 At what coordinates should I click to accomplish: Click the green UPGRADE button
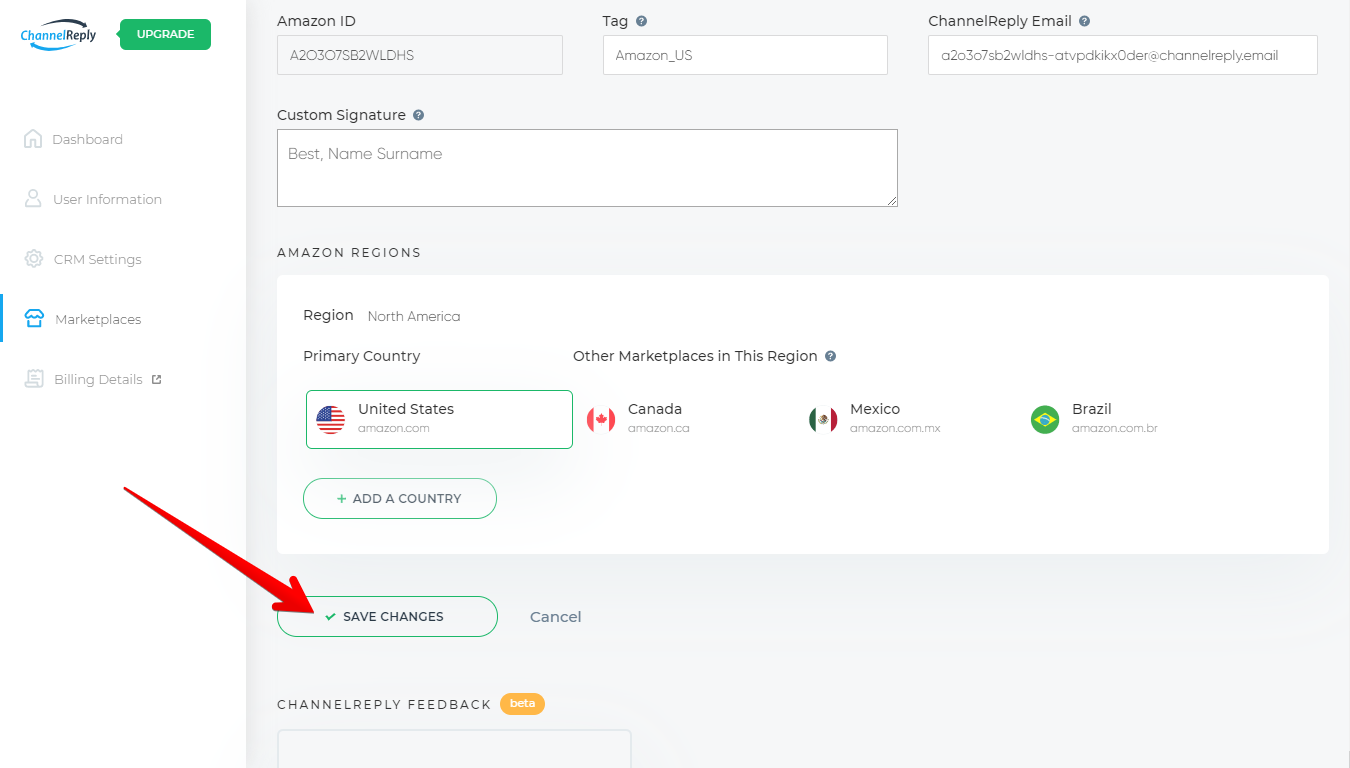(165, 34)
